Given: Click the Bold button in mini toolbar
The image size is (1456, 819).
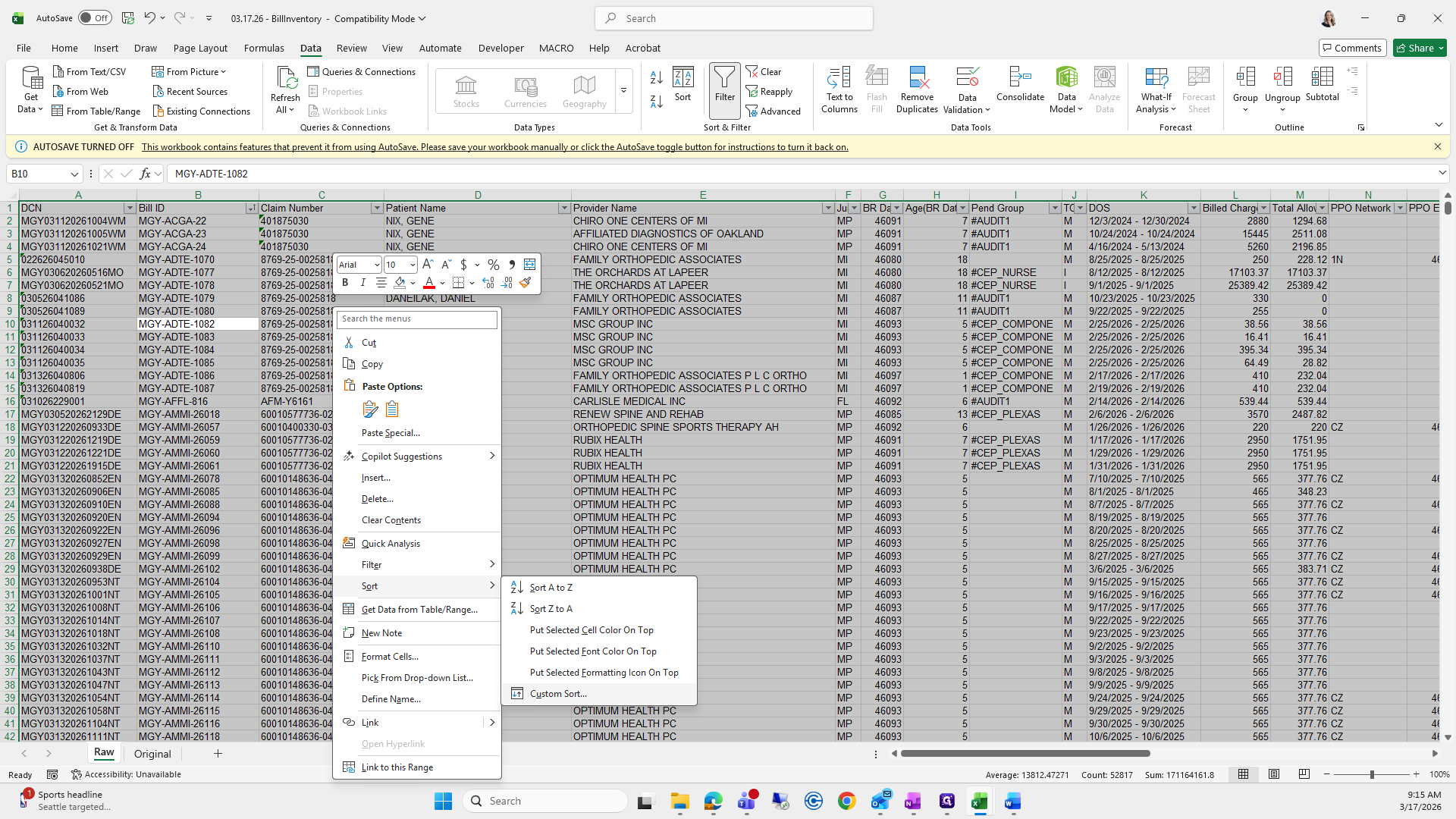Looking at the screenshot, I should point(345,282).
